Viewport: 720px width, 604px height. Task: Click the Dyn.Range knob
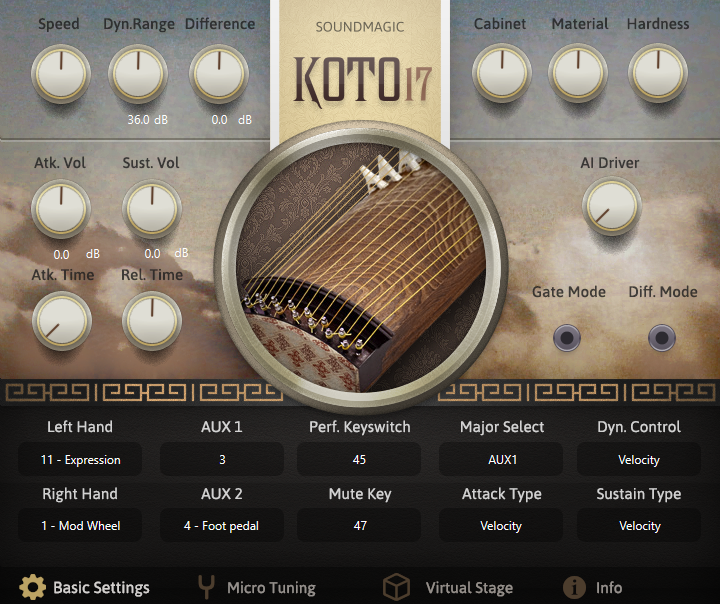[138, 74]
